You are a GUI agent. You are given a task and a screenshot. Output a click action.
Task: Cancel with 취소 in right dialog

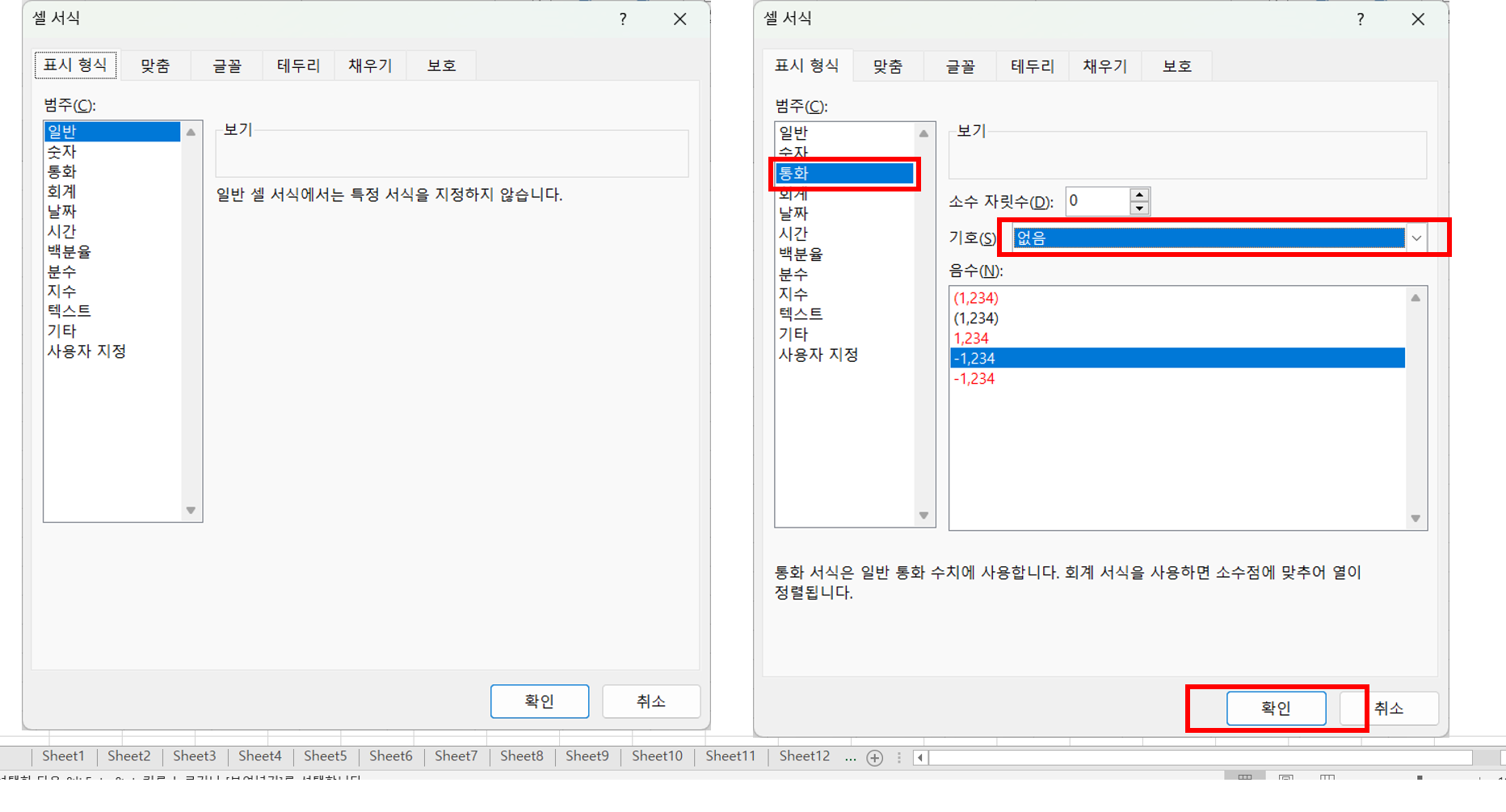coord(1389,709)
